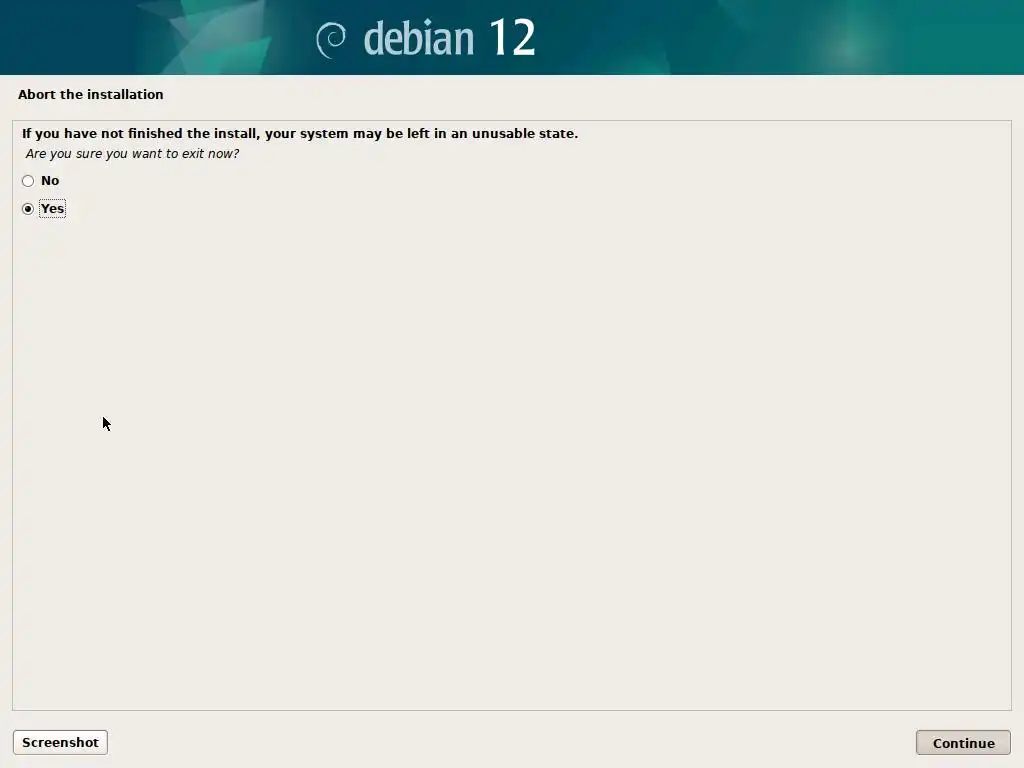Click the word "installation" in the page title
Image resolution: width=1024 pixels, height=768 pixels.
[124, 95]
